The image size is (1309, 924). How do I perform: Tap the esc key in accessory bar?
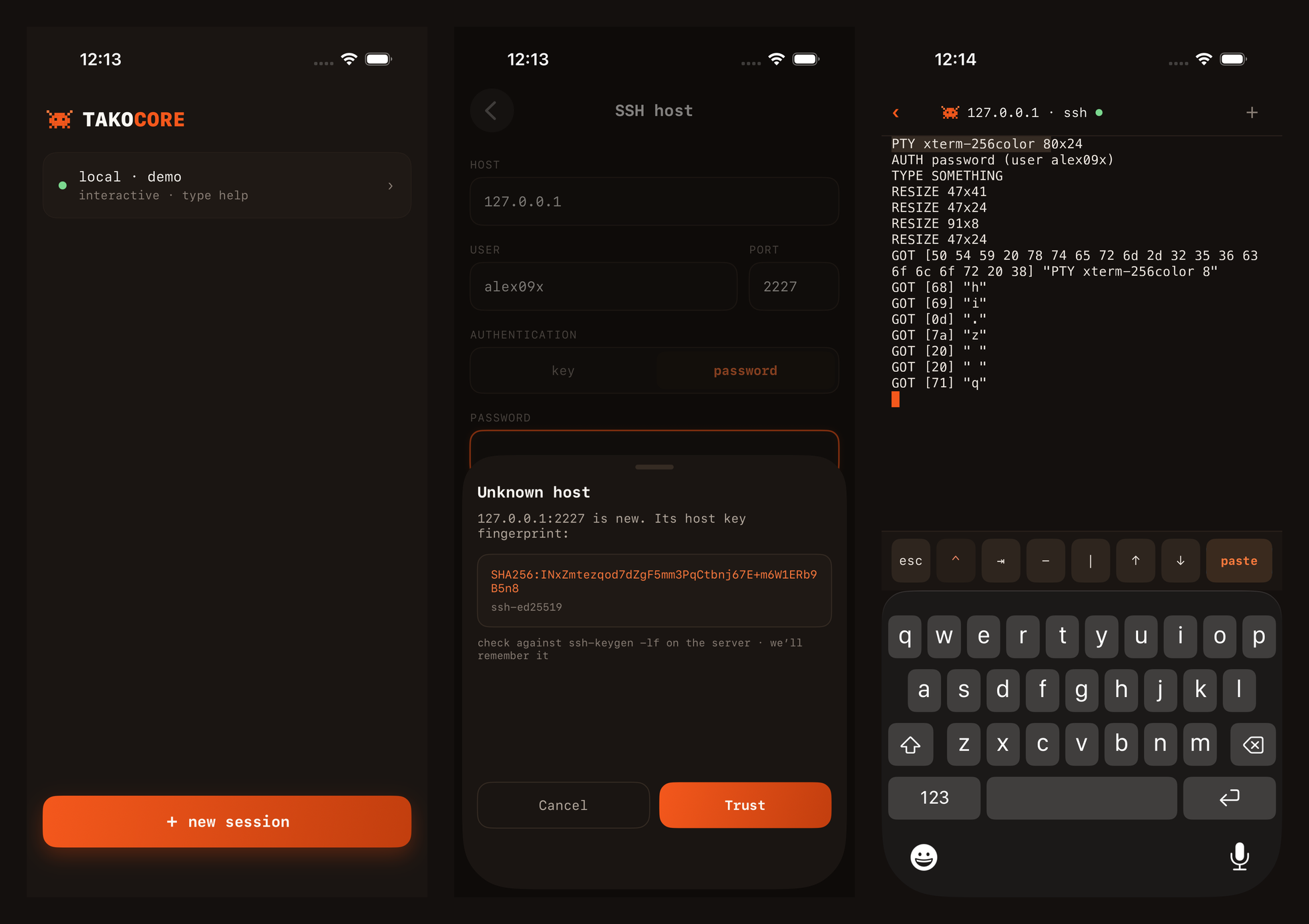click(x=911, y=561)
